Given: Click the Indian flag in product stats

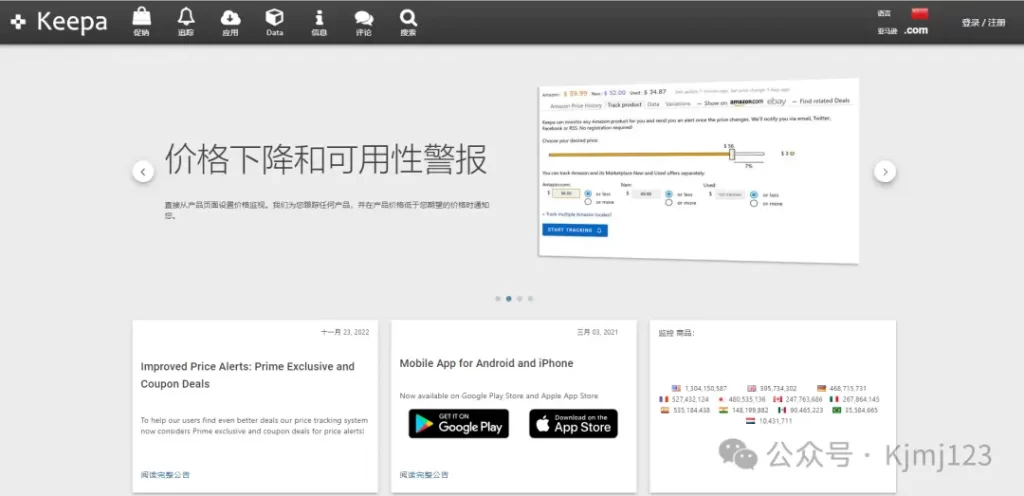Looking at the screenshot, I should point(724,411).
